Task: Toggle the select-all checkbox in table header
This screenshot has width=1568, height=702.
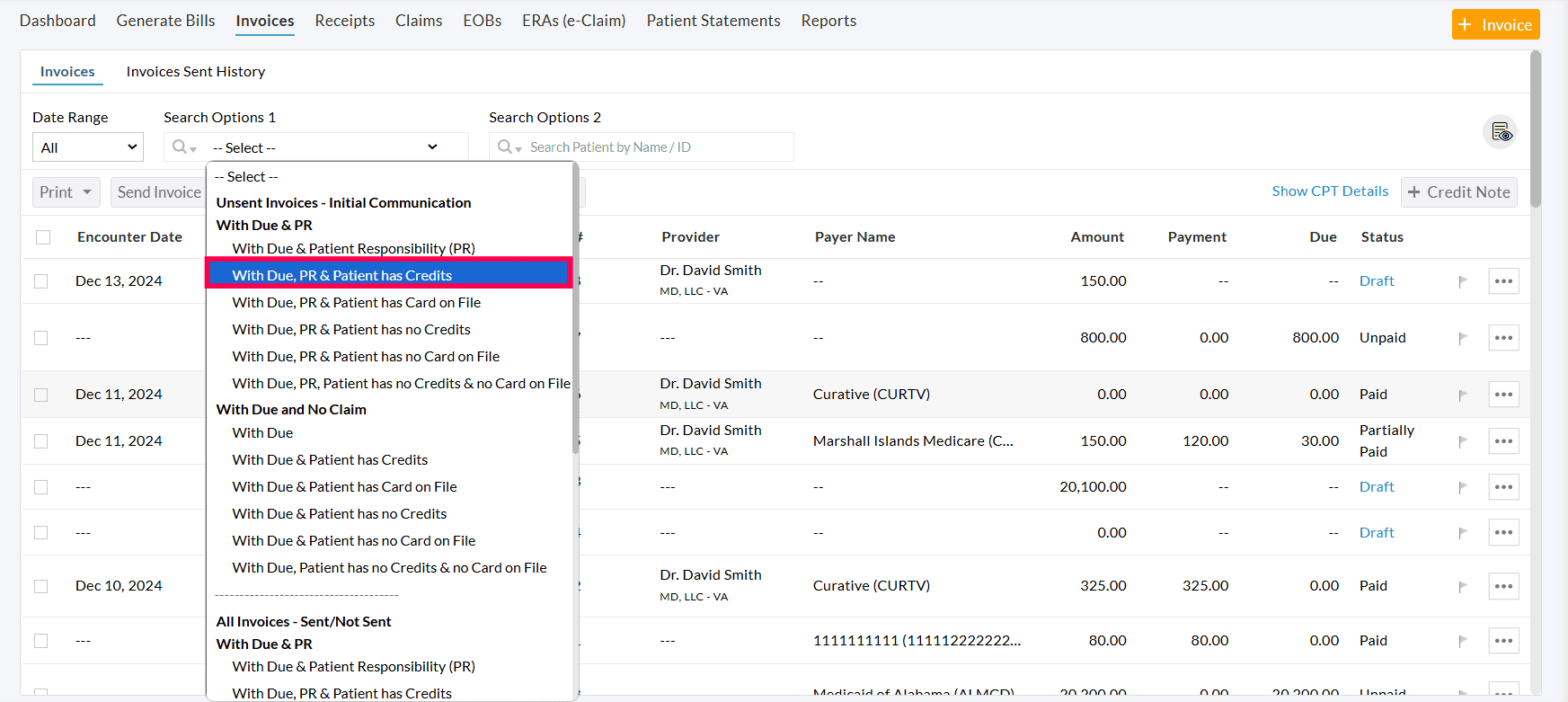Action: (x=43, y=237)
